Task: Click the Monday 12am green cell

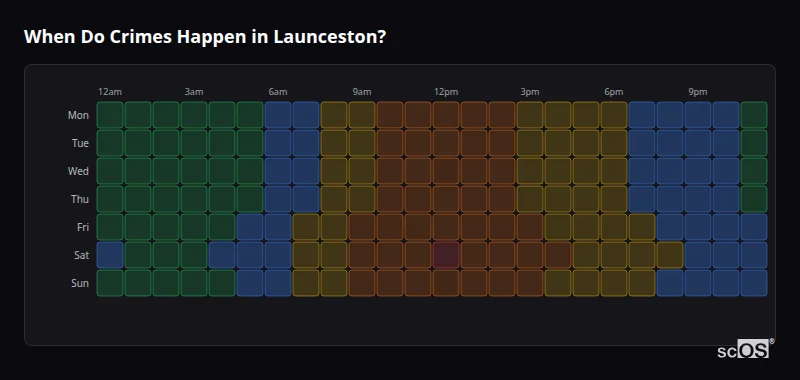Action: click(x=110, y=115)
